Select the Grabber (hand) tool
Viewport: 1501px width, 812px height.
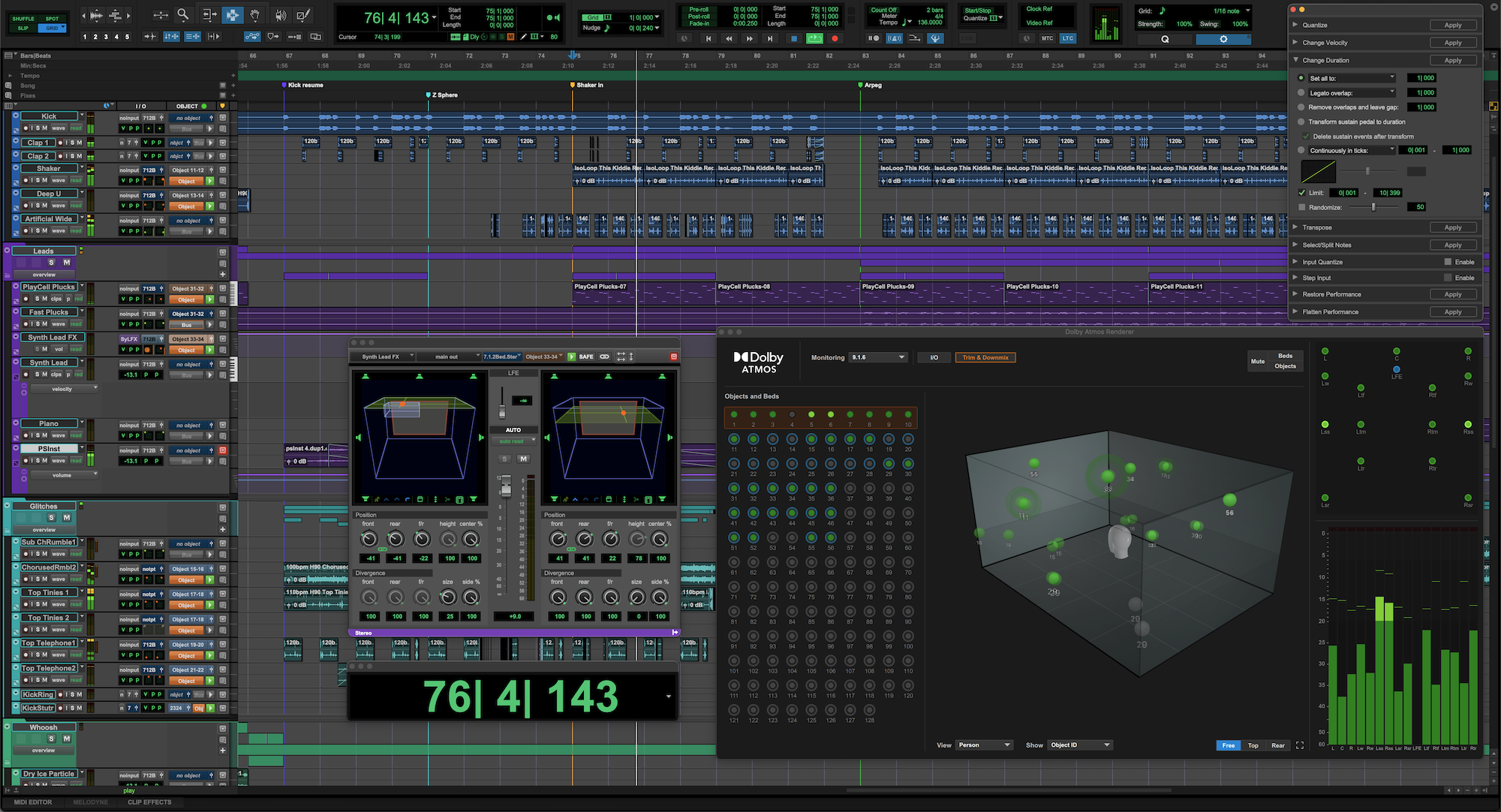pyautogui.click(x=255, y=14)
